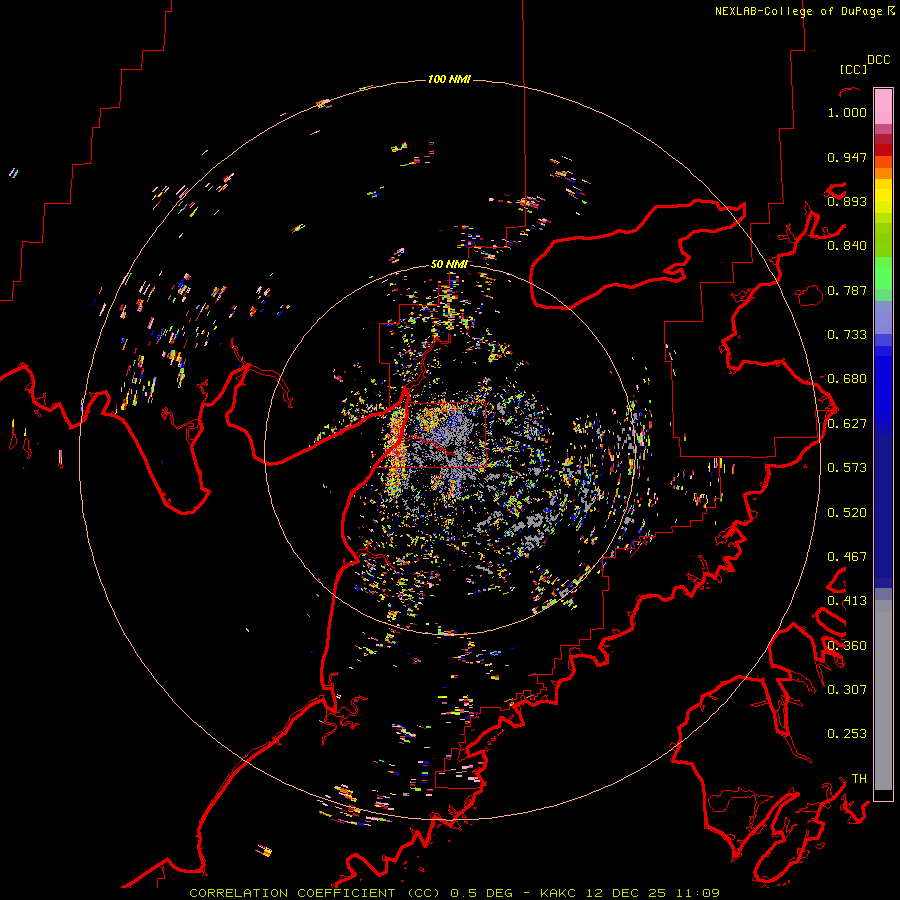Click the TH threshold legend label
Screen dimensions: 900x900
(859, 779)
